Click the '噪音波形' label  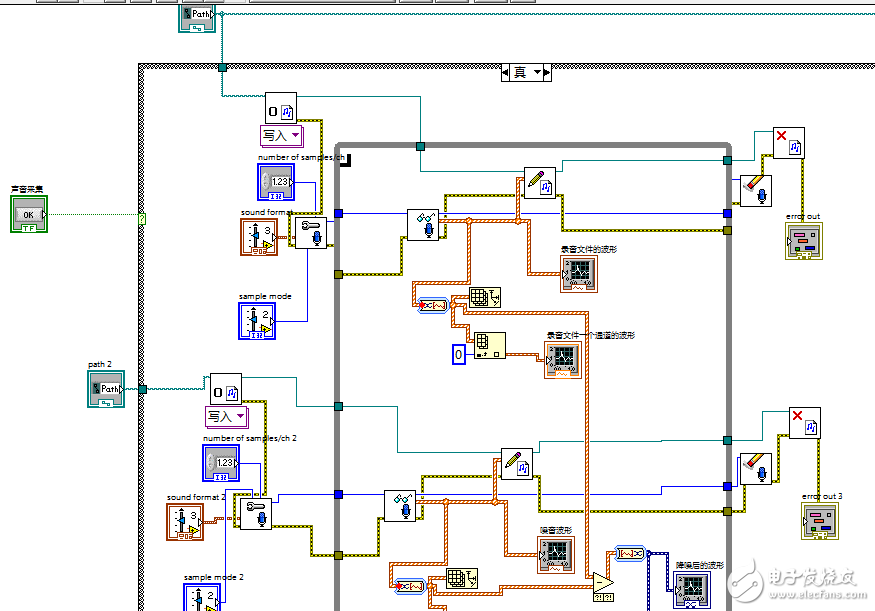tap(556, 530)
